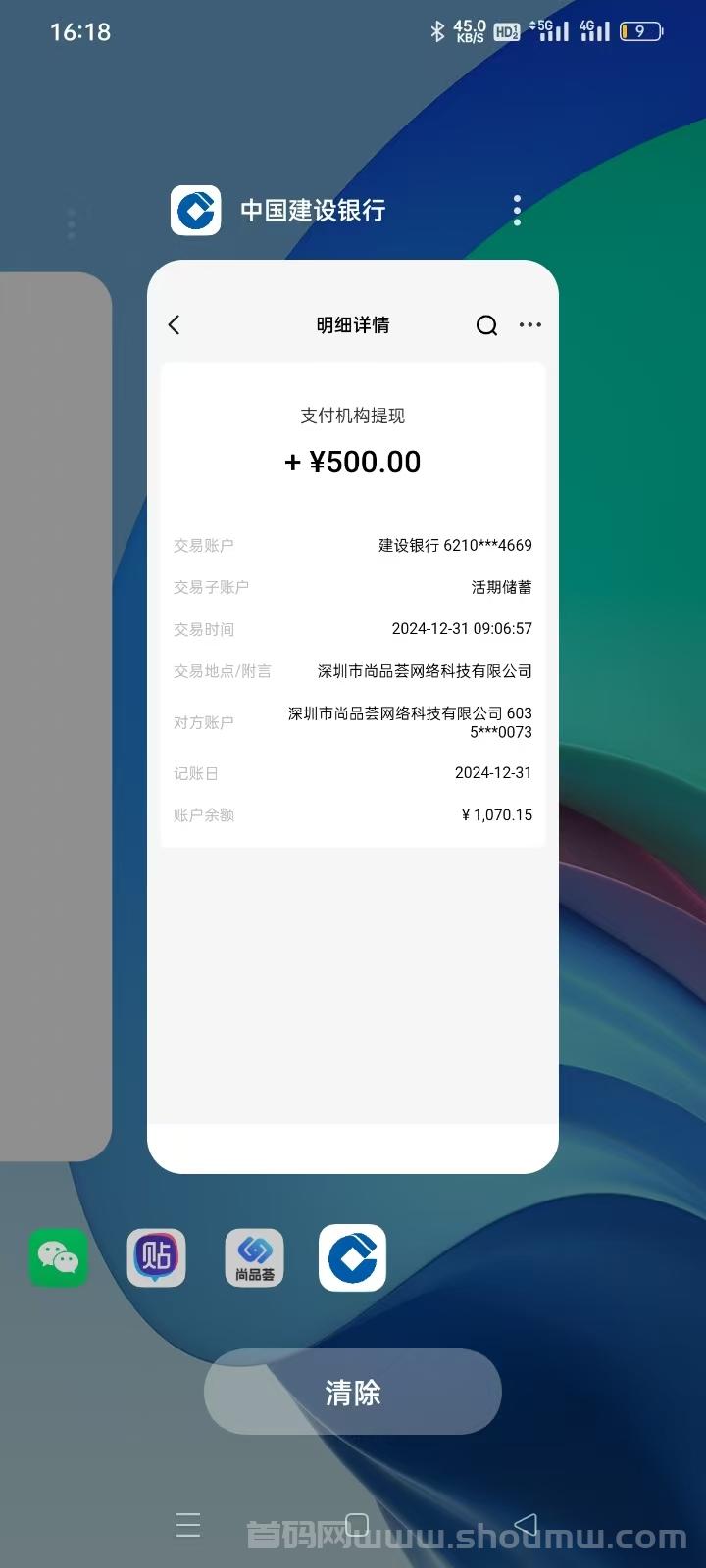Screen dimensions: 706x1568
Task: Tap the 清除 clear-all button
Action: 353,1392
